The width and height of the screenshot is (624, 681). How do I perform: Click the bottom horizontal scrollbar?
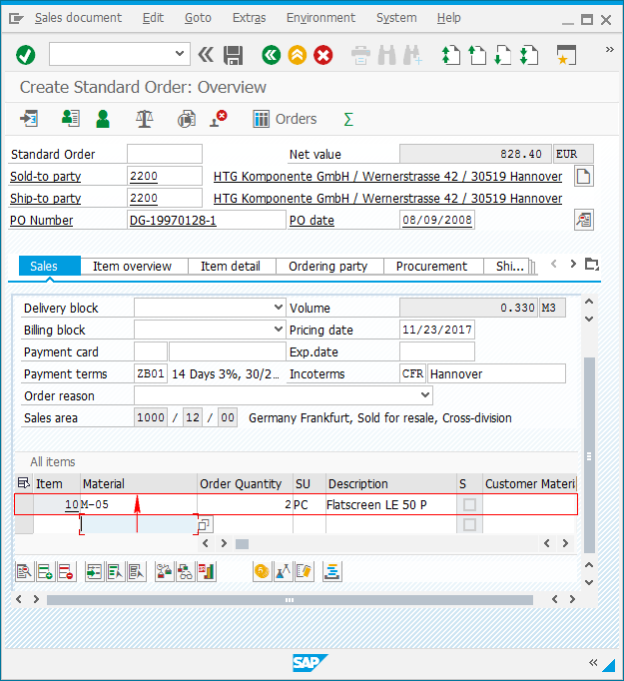pos(300,599)
